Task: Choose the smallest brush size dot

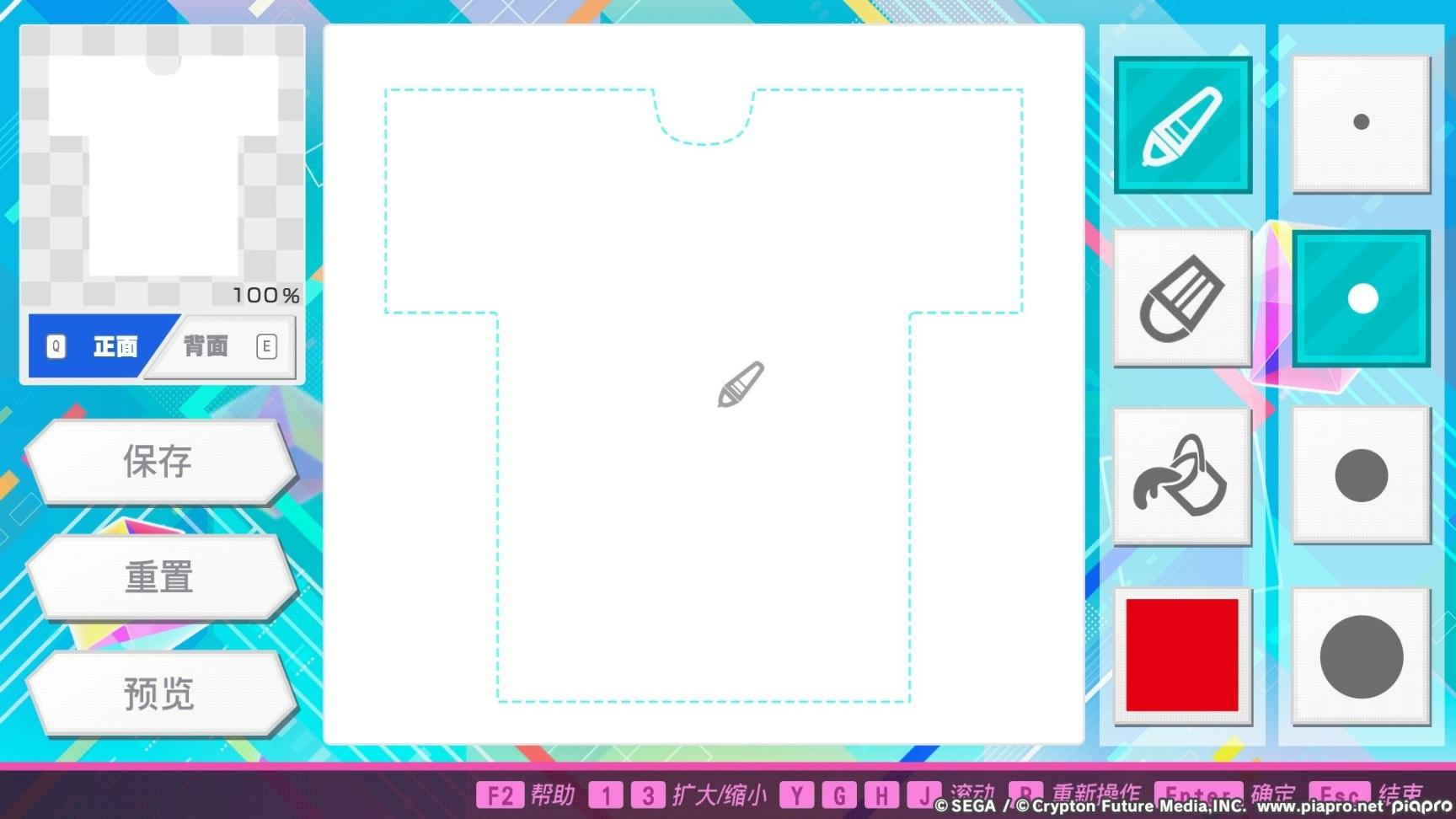Action: tap(1362, 125)
